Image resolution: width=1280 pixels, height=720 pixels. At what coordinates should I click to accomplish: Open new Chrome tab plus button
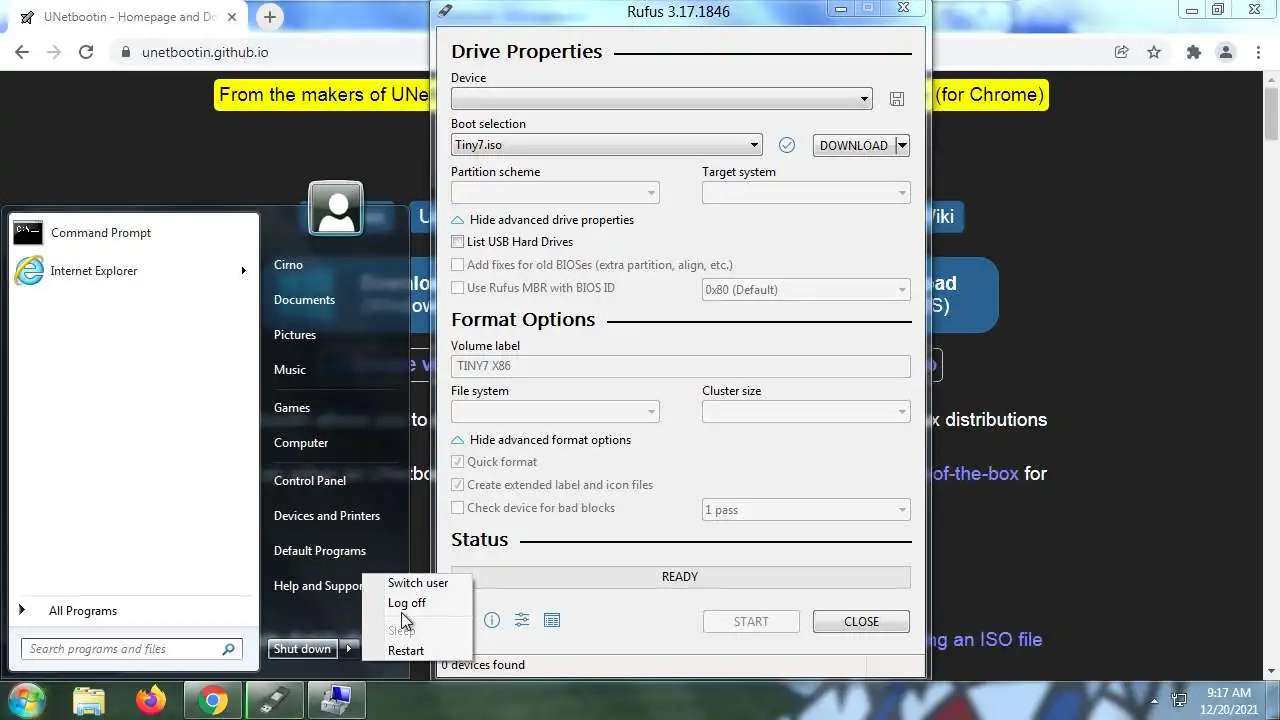pos(270,17)
